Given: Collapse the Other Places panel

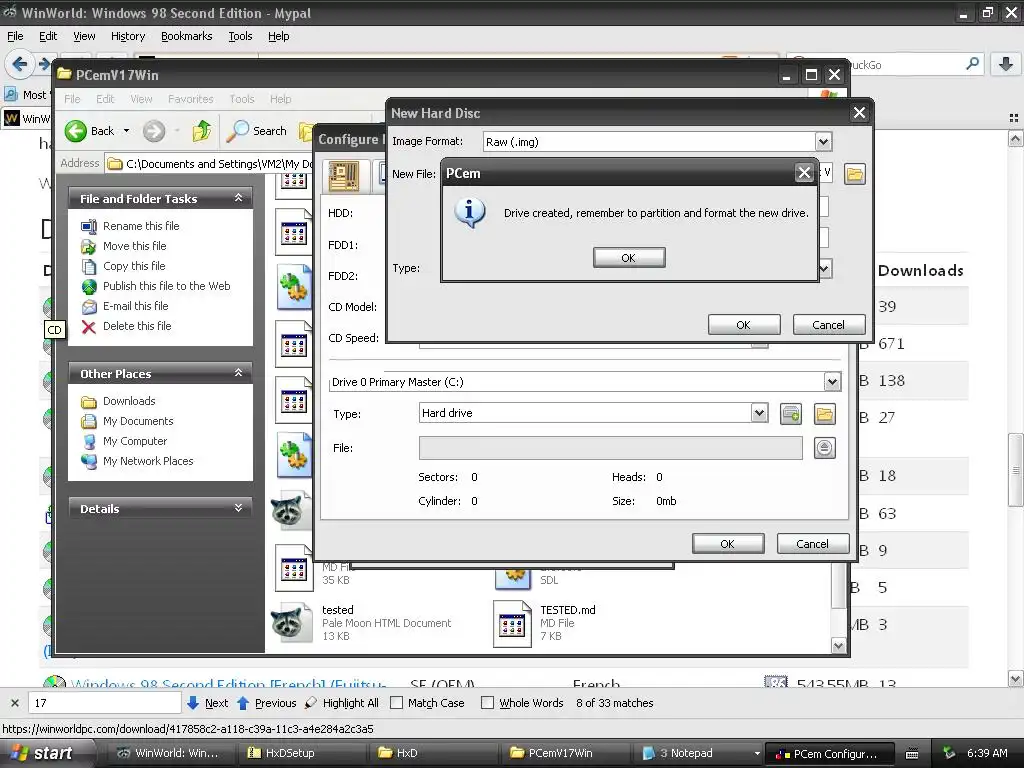Looking at the screenshot, I should (238, 373).
